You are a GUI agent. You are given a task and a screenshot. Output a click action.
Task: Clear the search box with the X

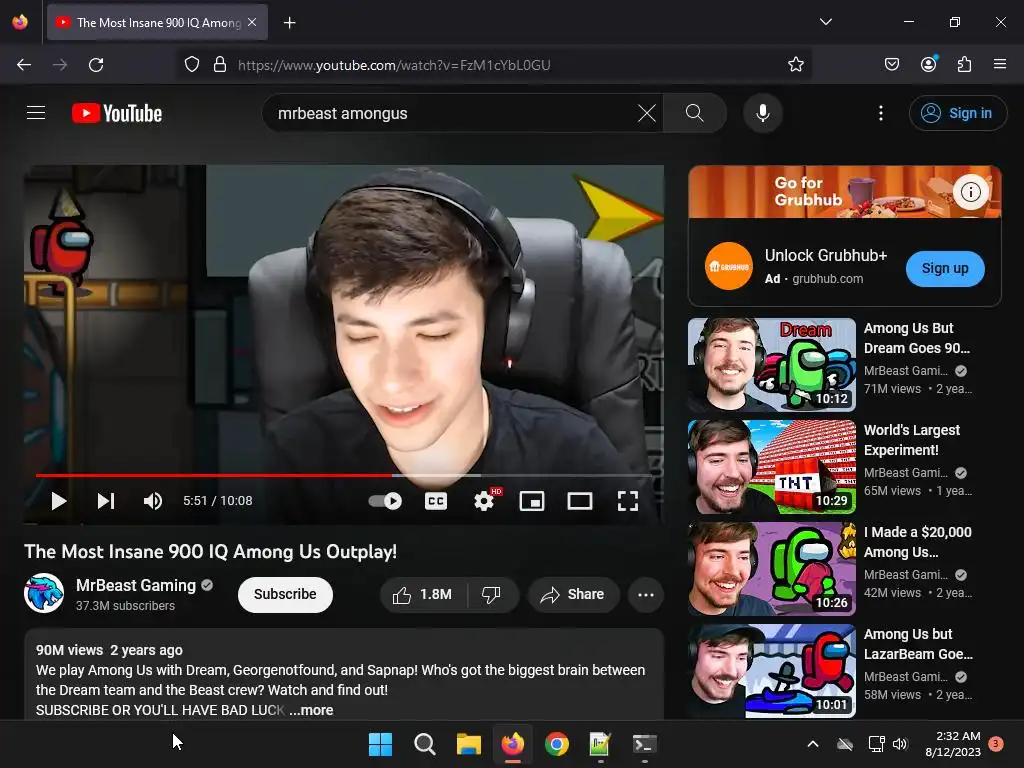click(647, 113)
